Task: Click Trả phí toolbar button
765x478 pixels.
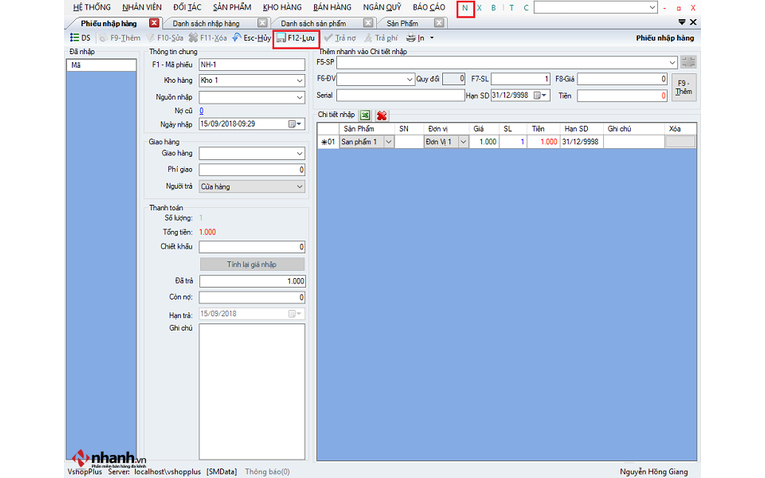Action: [381, 38]
